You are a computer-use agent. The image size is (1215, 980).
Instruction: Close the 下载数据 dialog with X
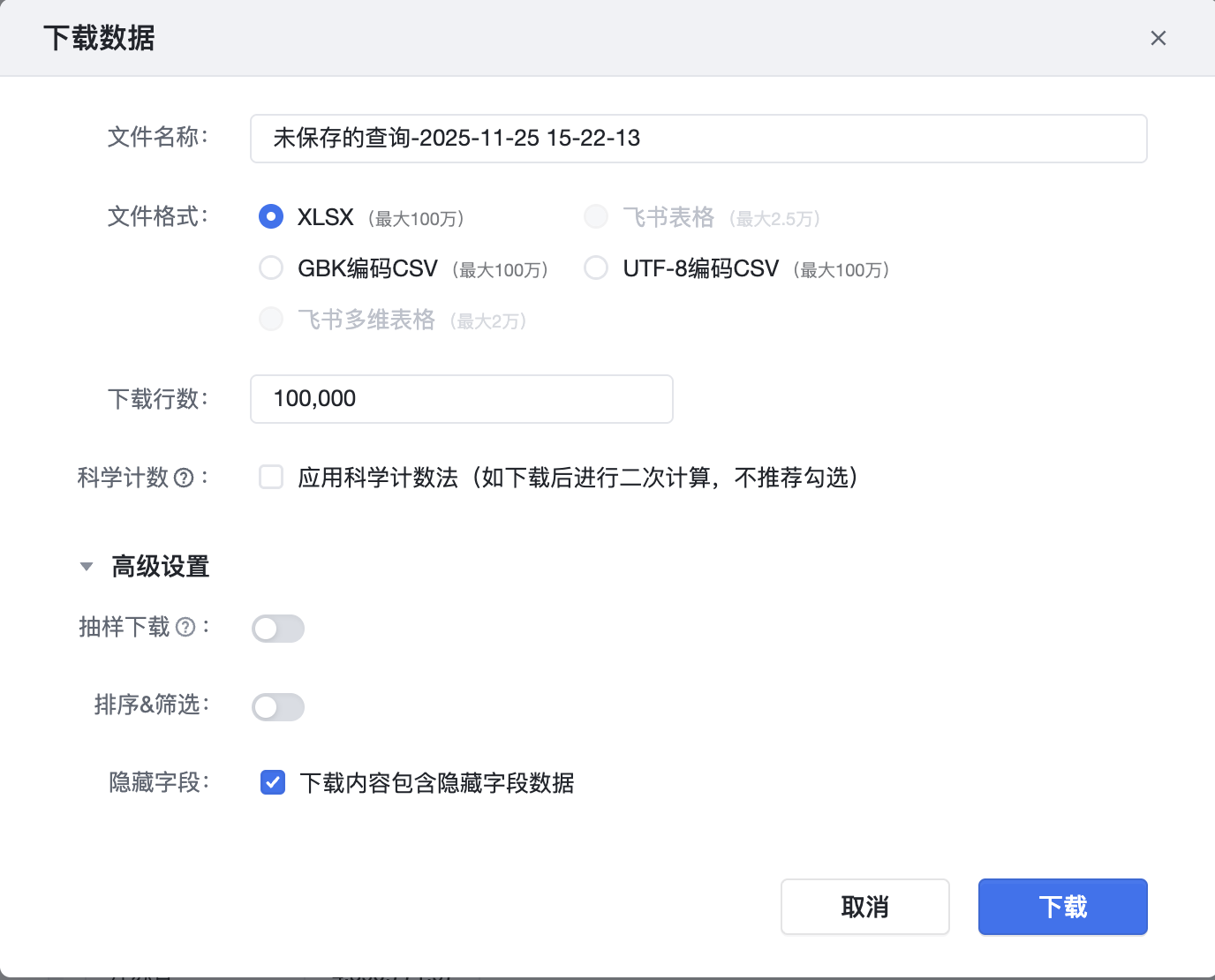(1158, 38)
